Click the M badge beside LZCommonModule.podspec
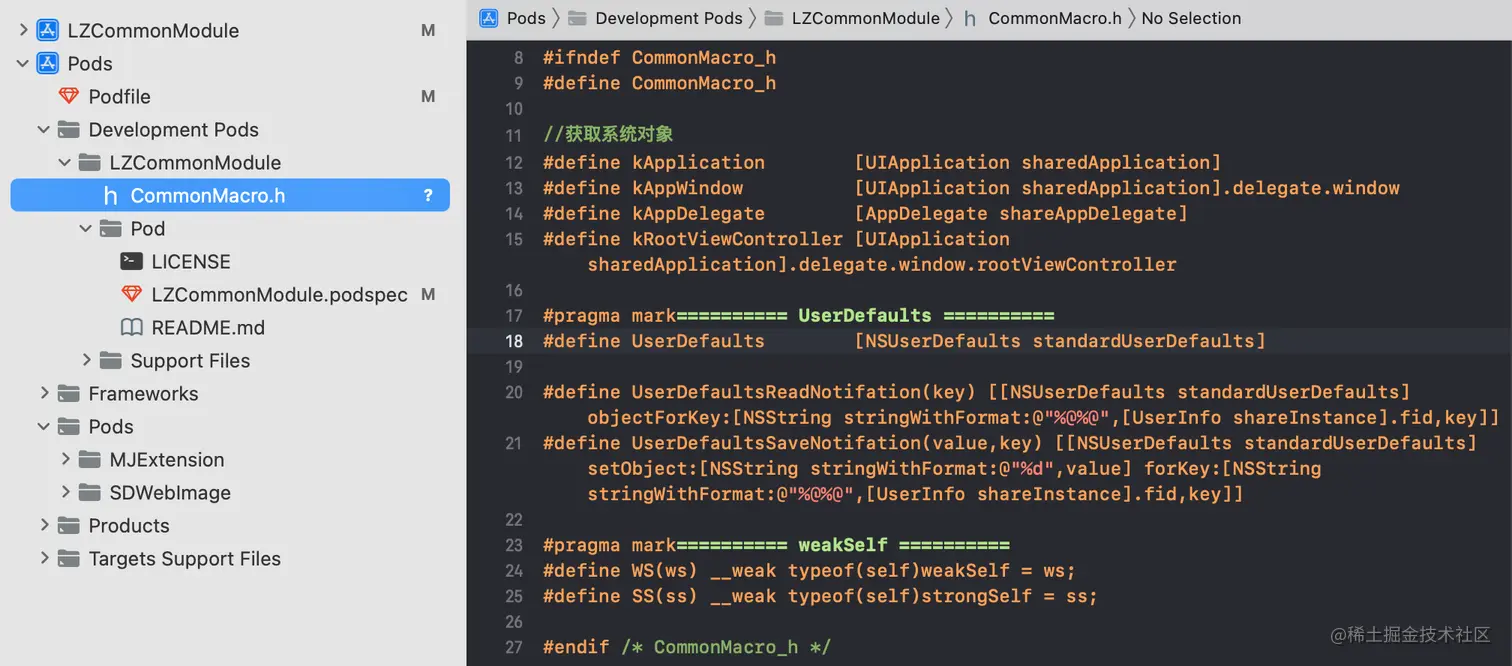The image size is (1512, 666). 428,294
